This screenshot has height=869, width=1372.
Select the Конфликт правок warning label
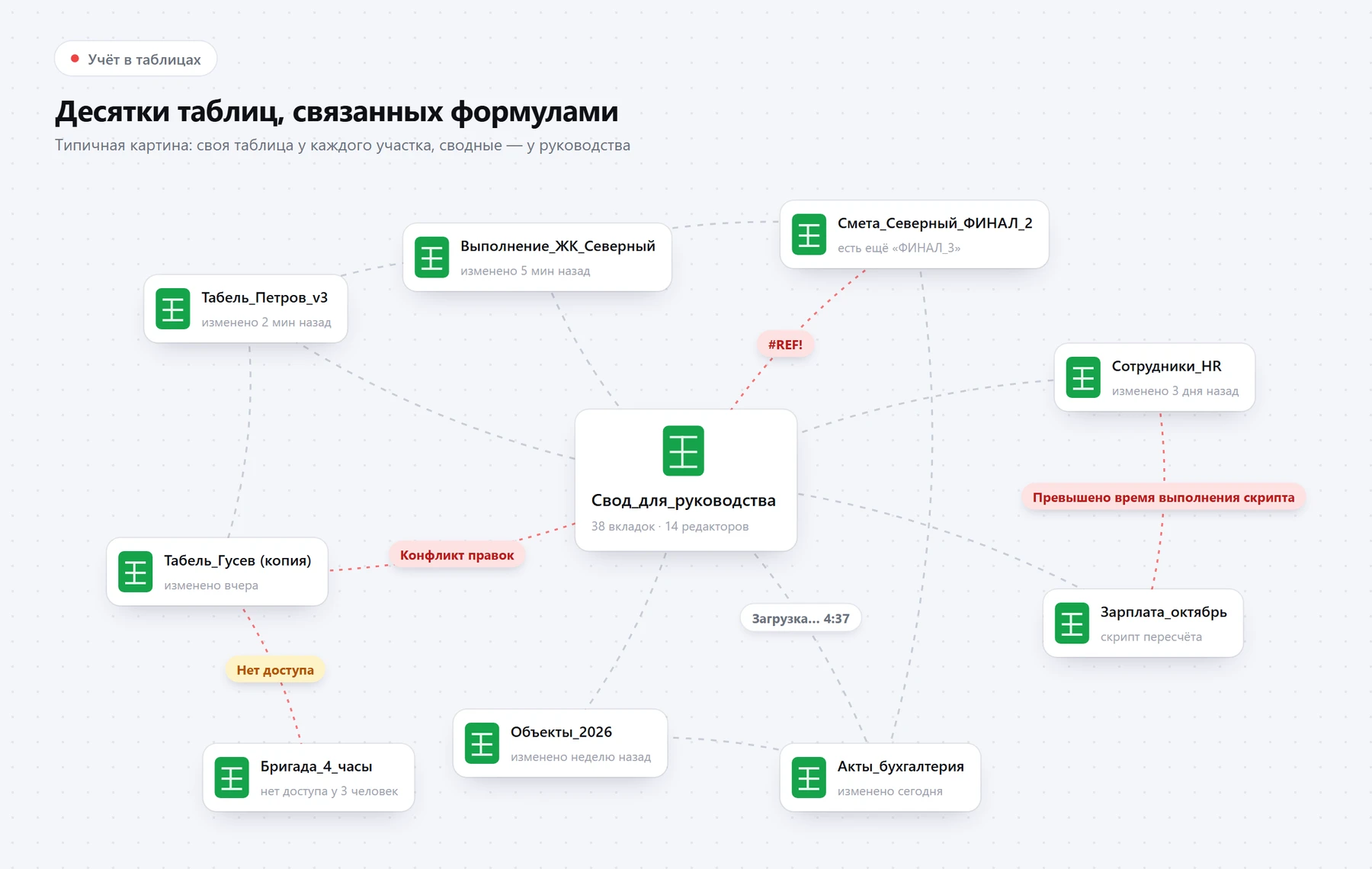point(457,555)
